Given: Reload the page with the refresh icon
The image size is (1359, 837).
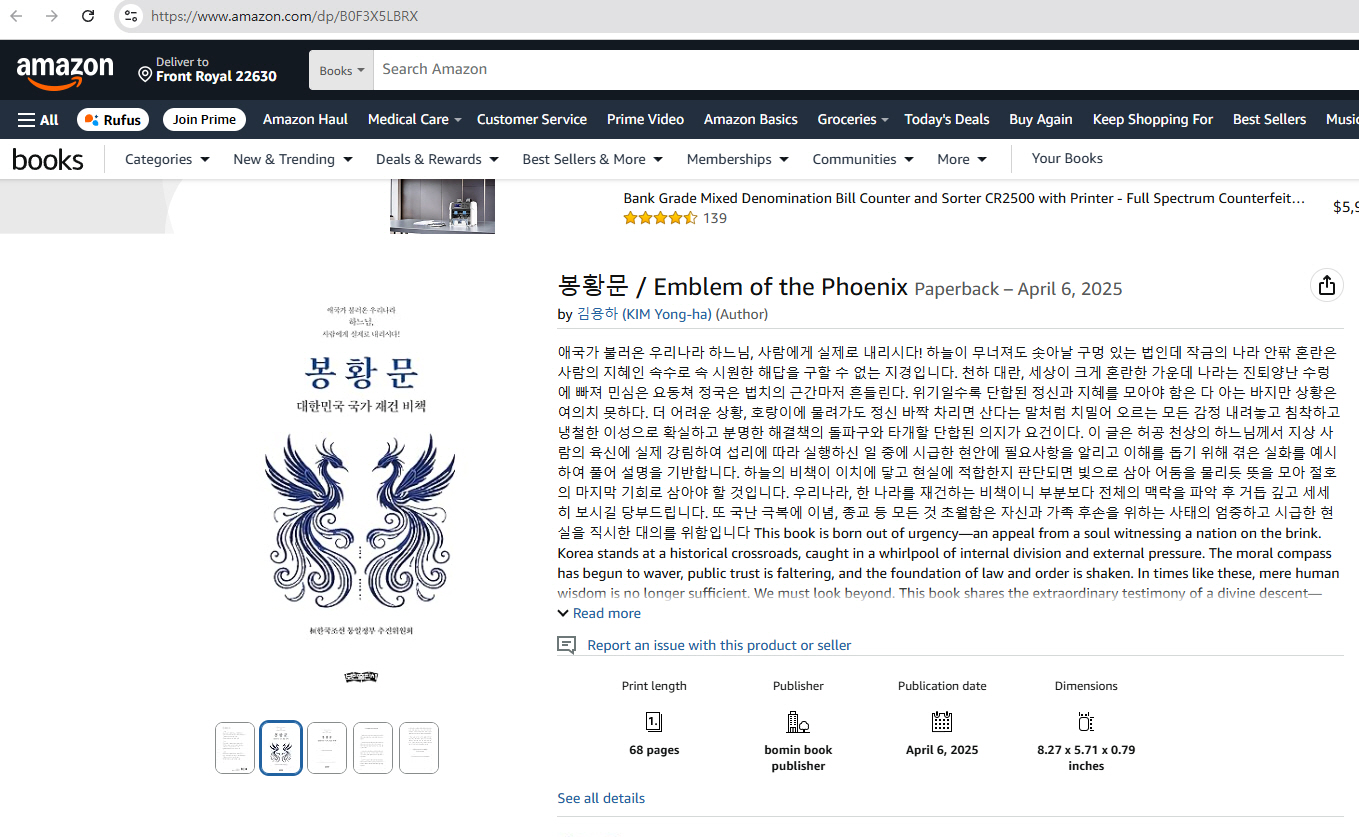Looking at the screenshot, I should 88,16.
